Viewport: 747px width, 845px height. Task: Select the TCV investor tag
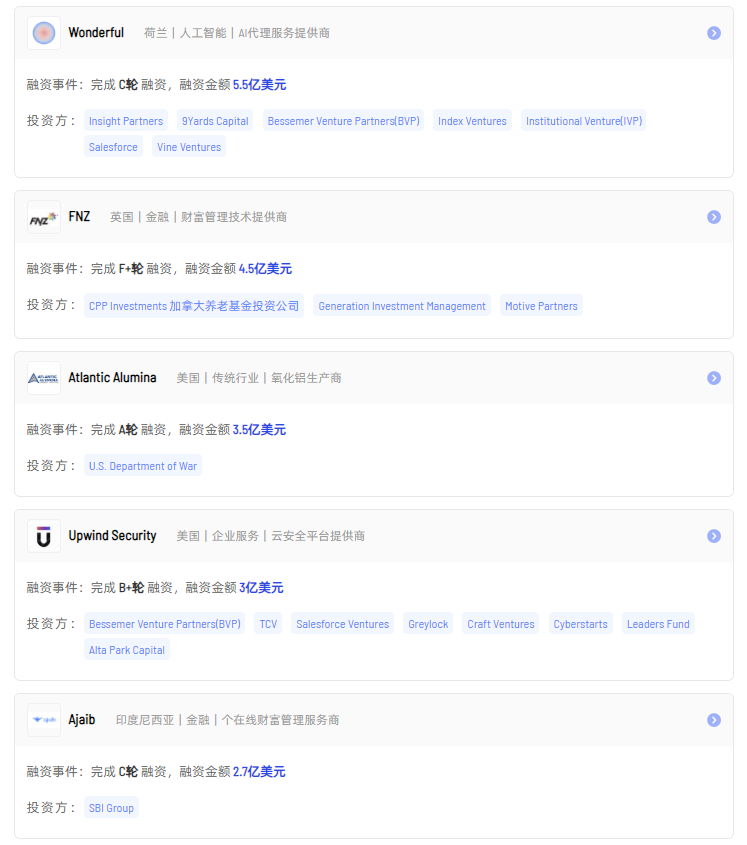(x=268, y=624)
